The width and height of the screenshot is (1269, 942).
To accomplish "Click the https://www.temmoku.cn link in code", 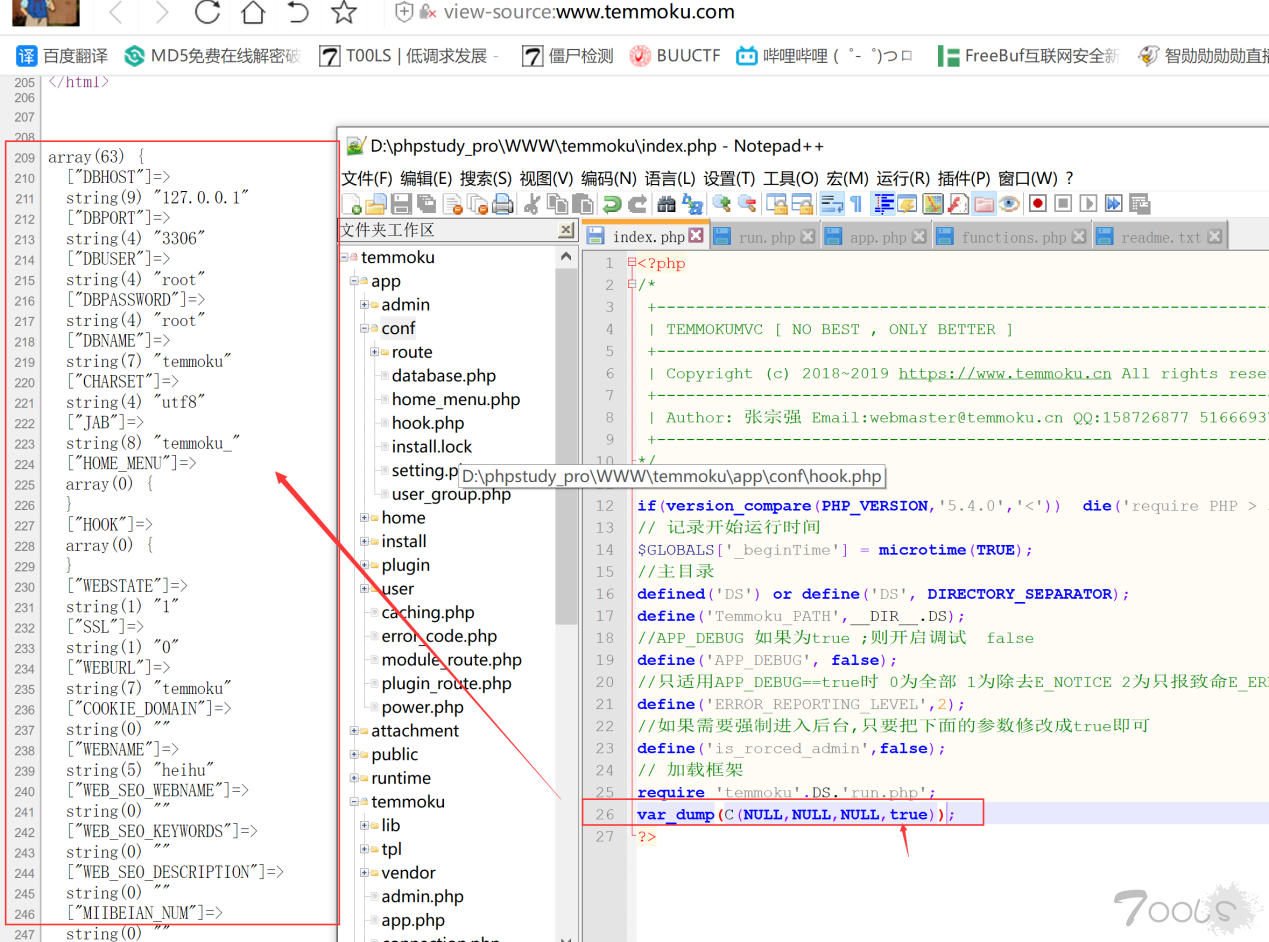I will [1005, 374].
